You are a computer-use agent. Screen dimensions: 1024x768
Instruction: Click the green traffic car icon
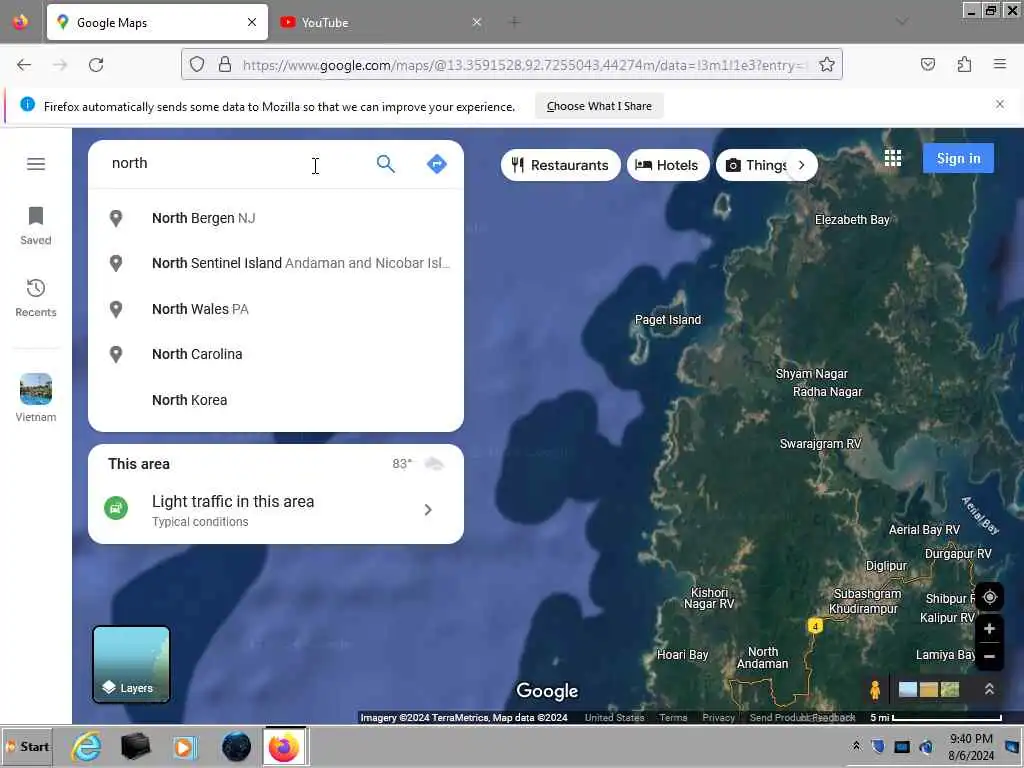tap(116, 508)
